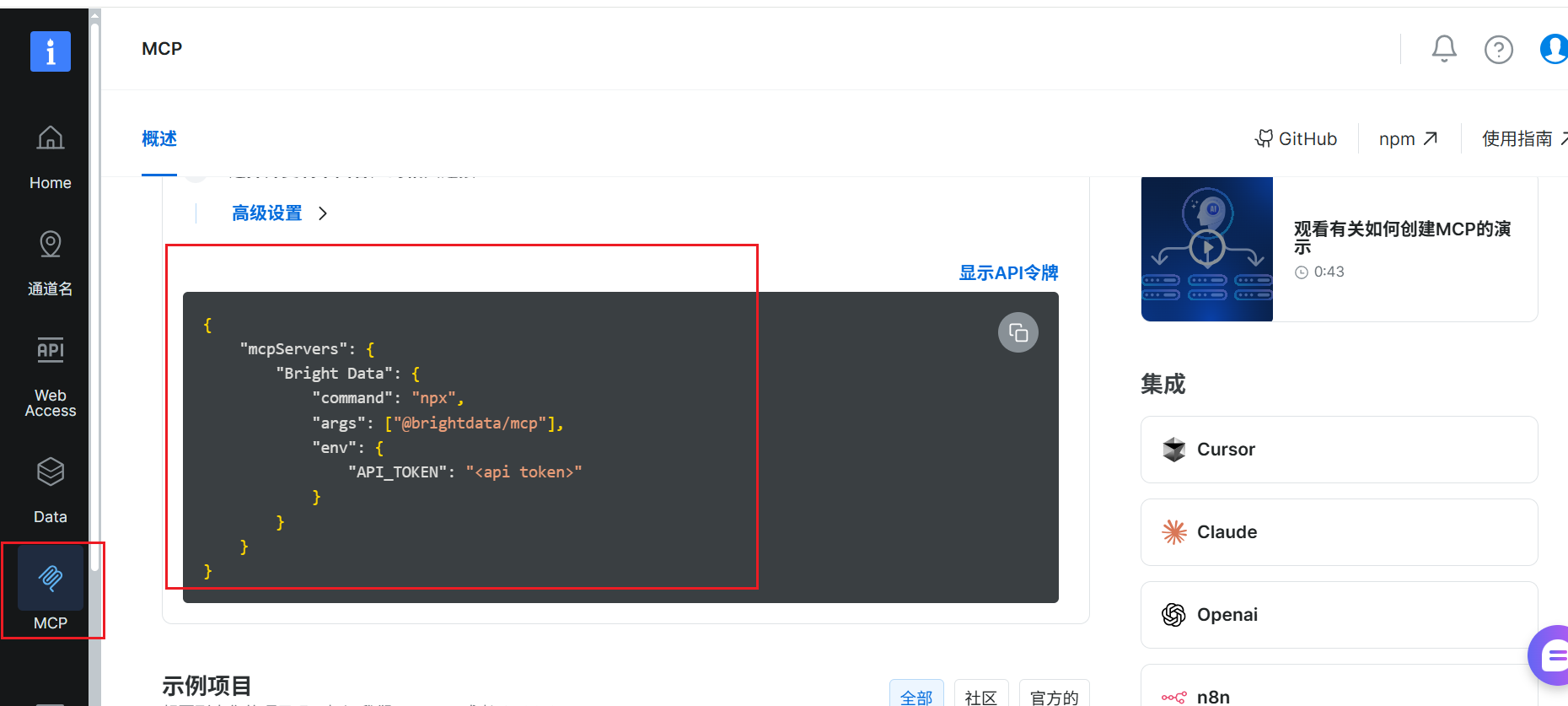Click the "<api token>" placeholder text

pos(524,472)
